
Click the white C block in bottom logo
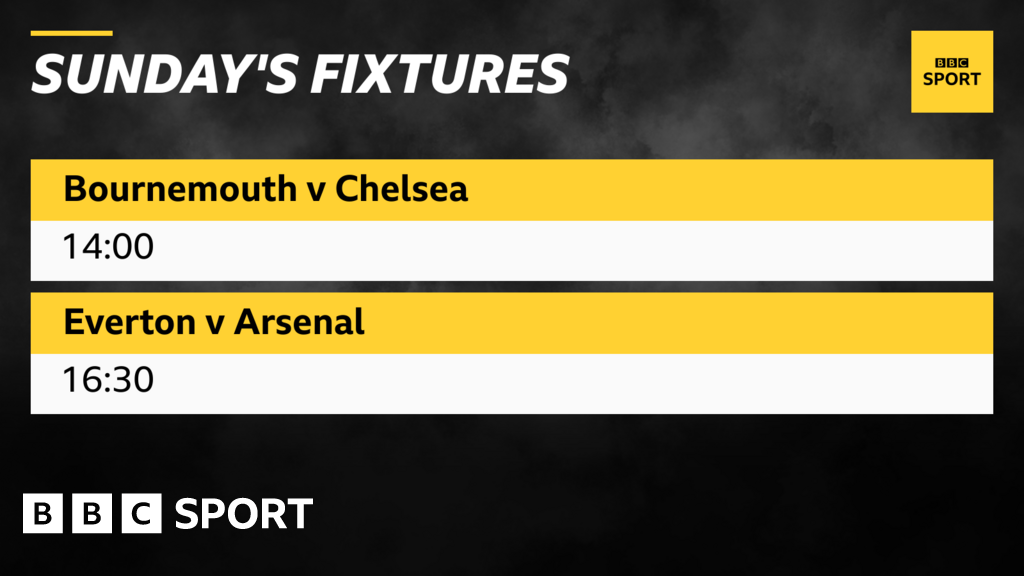coord(142,513)
